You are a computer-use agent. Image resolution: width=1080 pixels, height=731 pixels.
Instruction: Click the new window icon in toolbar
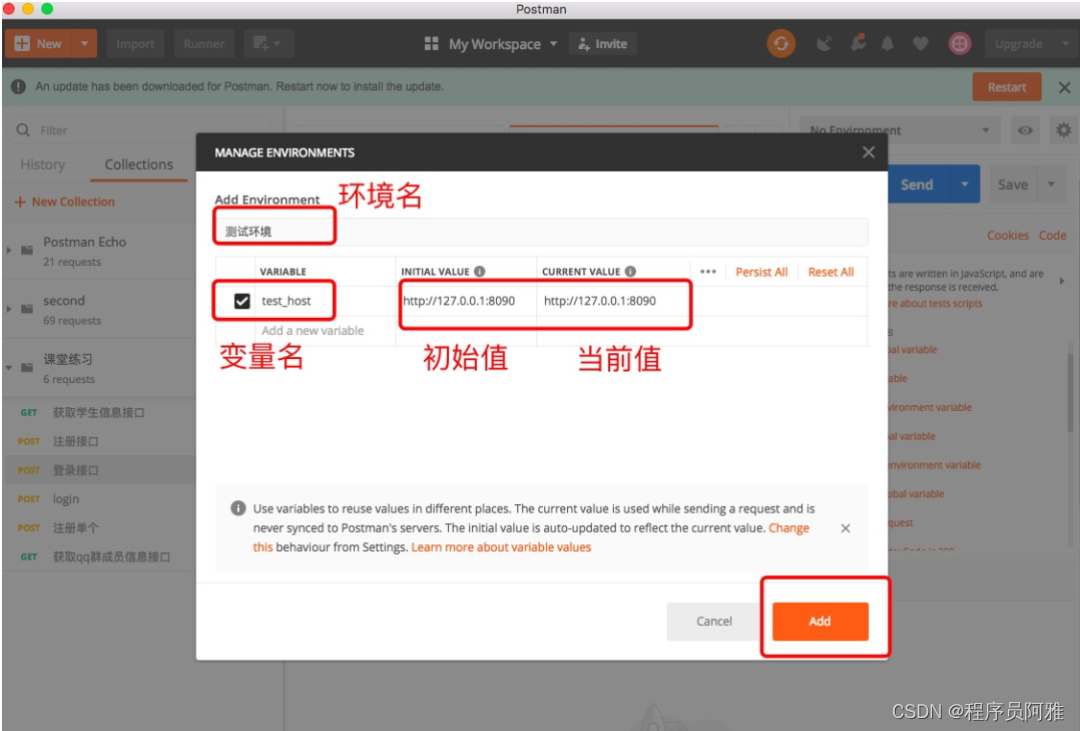coord(267,43)
